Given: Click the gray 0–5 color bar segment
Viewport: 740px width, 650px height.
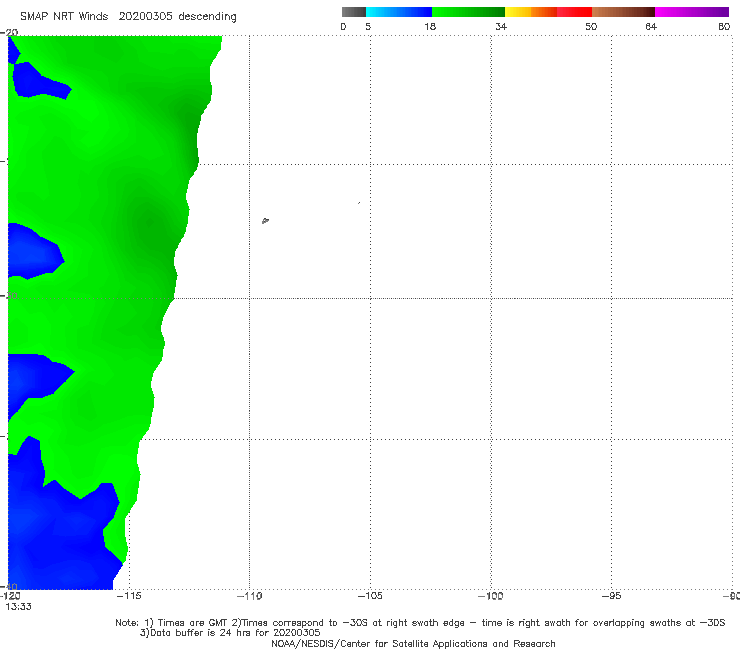Looking at the screenshot, I should point(353,12).
